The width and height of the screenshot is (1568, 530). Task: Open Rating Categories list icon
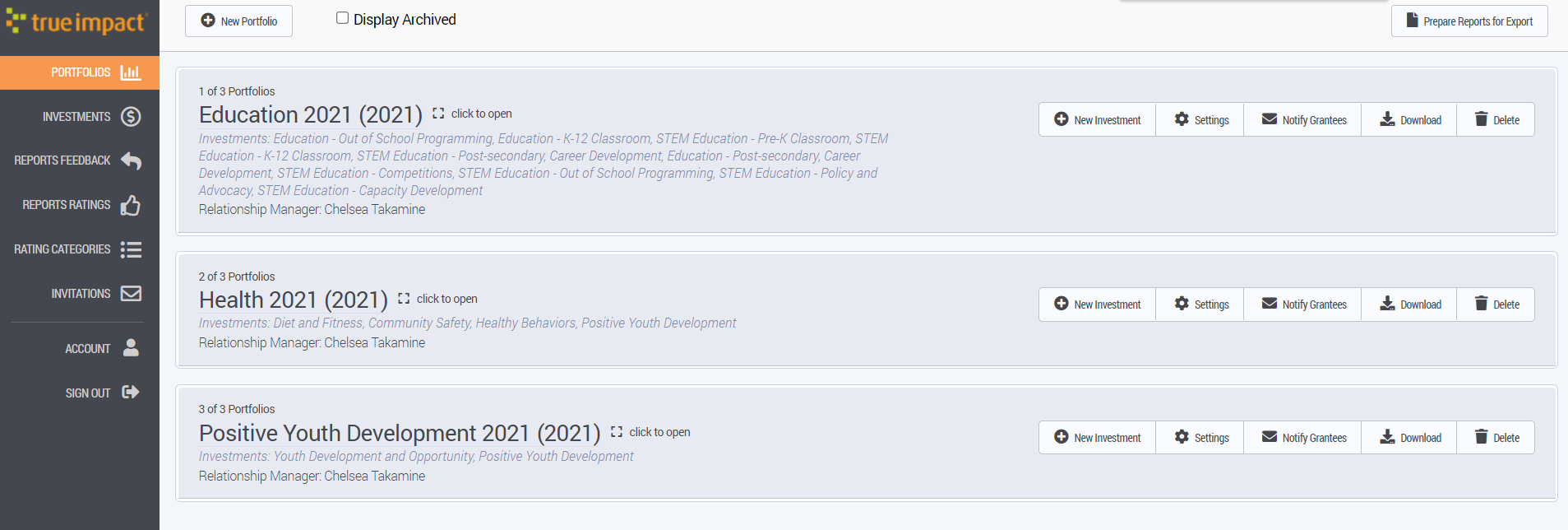pos(131,249)
